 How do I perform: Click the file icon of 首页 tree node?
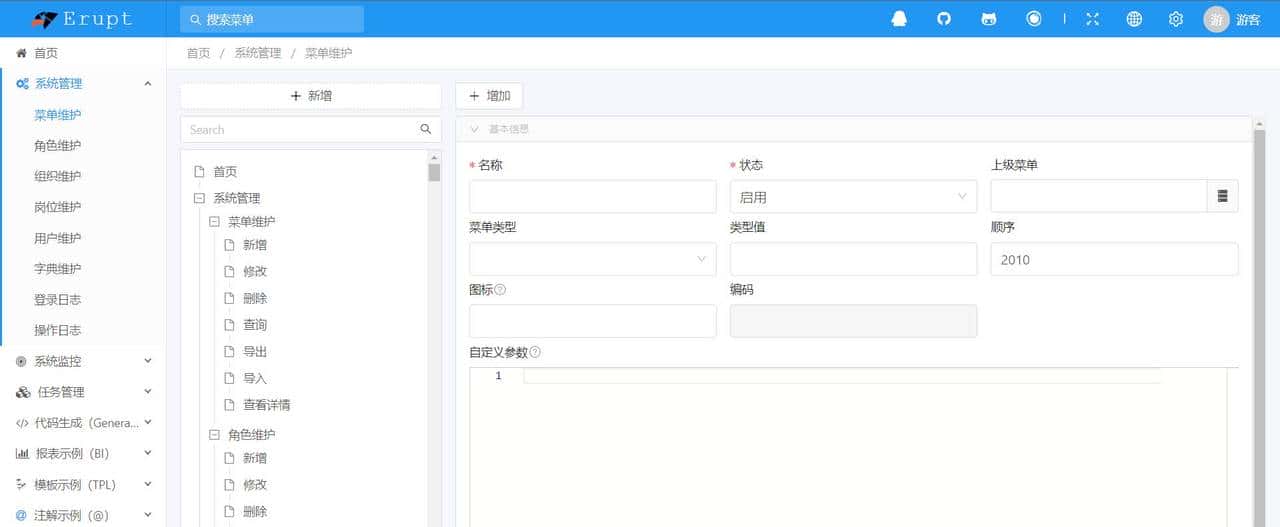pos(199,172)
